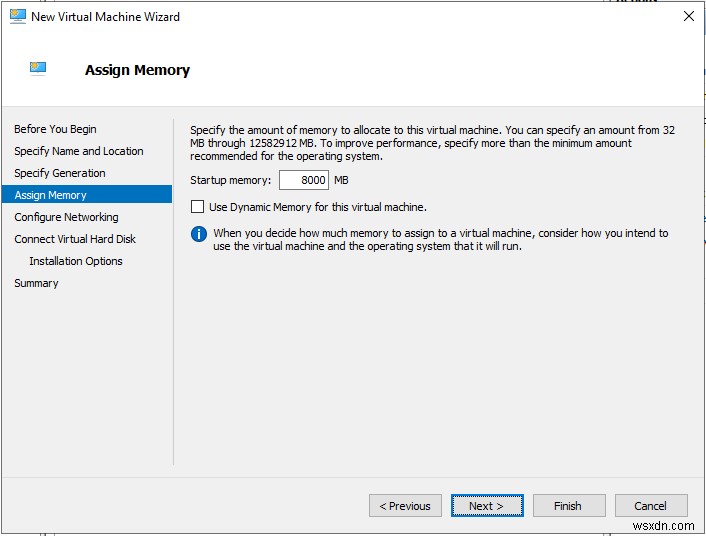Open Specify Name and Location step

click(x=79, y=151)
